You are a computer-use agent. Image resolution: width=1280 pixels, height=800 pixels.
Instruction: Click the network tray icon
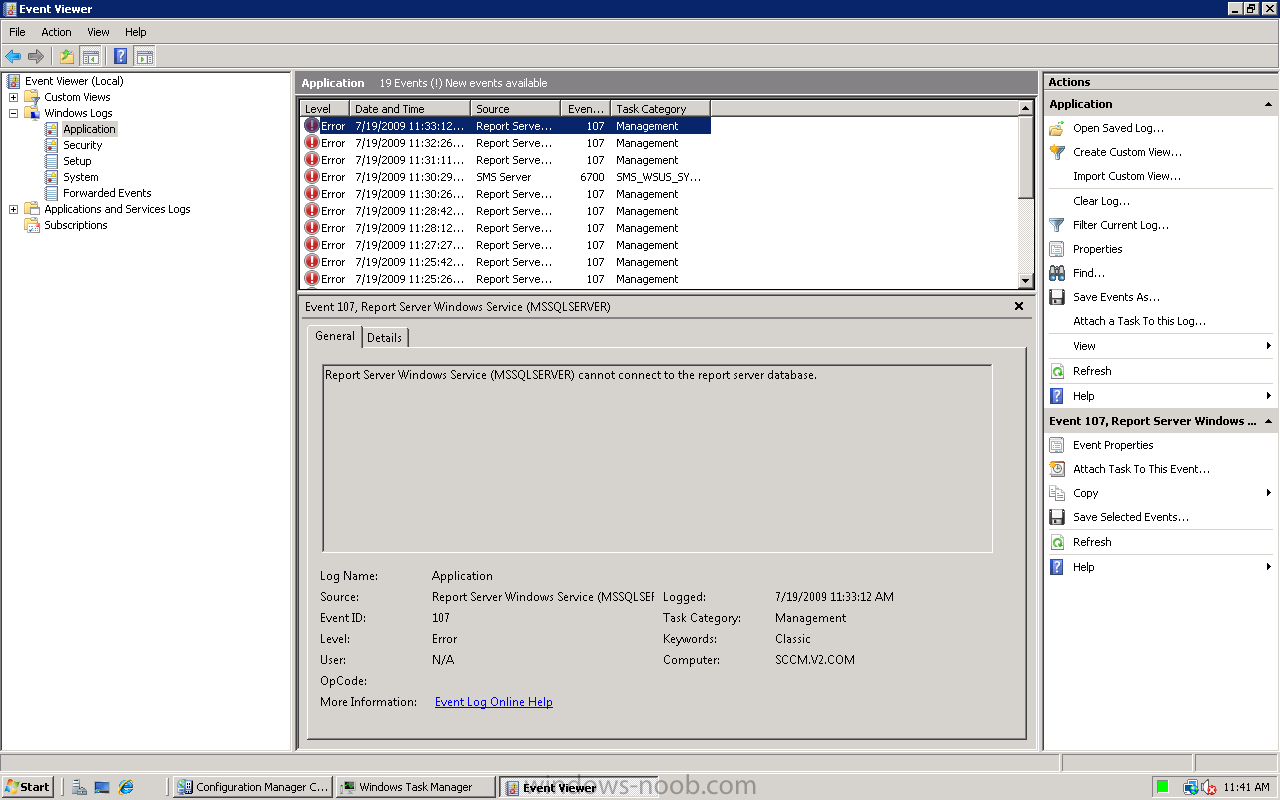click(1190, 787)
